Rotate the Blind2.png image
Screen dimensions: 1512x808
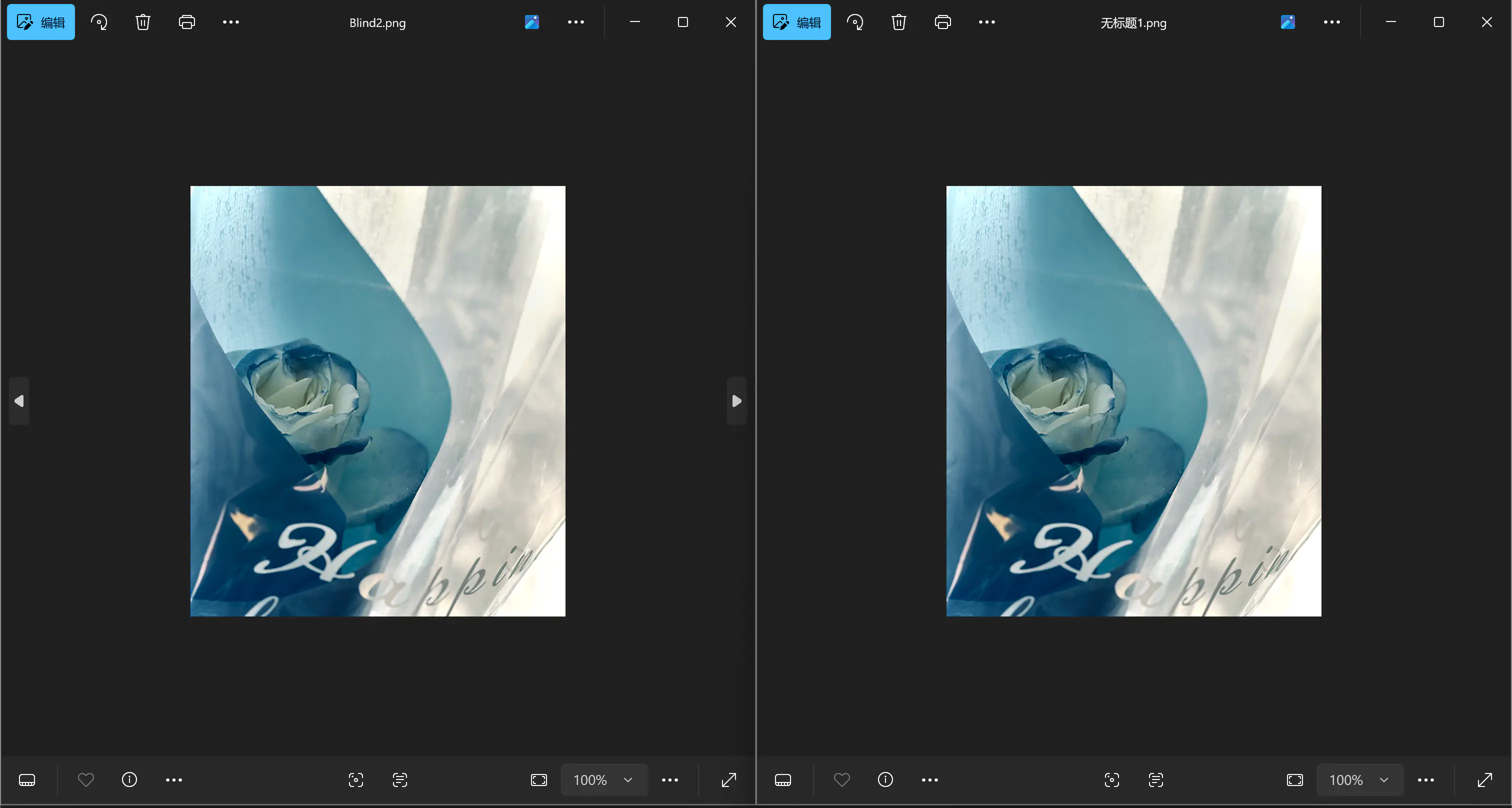[98, 22]
